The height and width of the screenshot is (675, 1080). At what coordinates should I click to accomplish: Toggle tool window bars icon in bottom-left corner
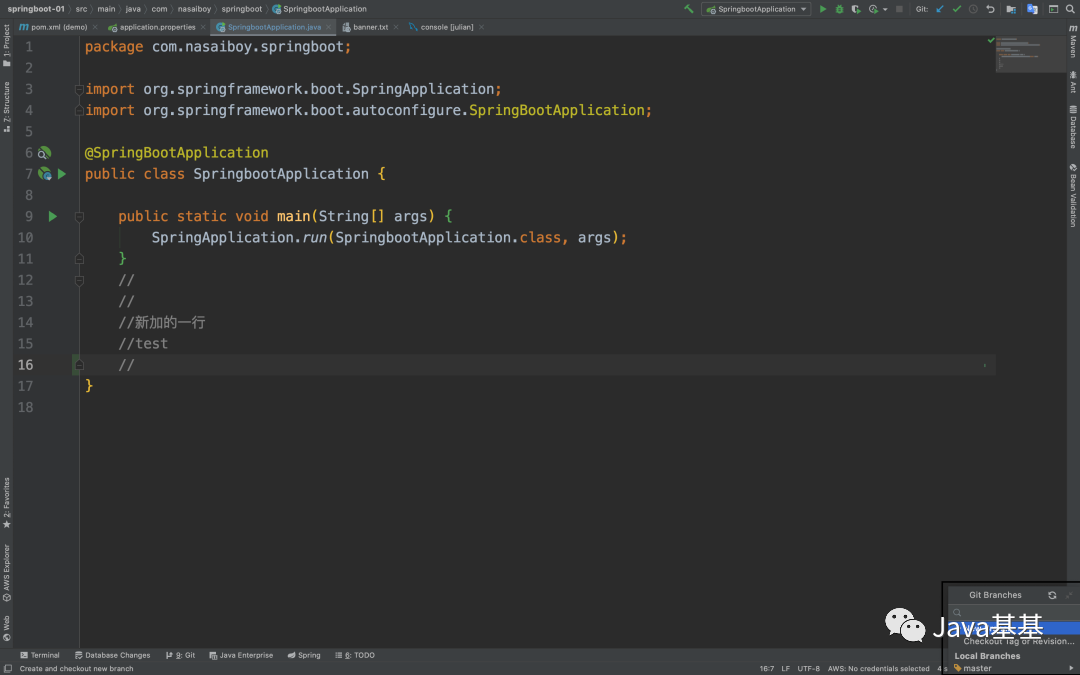click(8, 669)
